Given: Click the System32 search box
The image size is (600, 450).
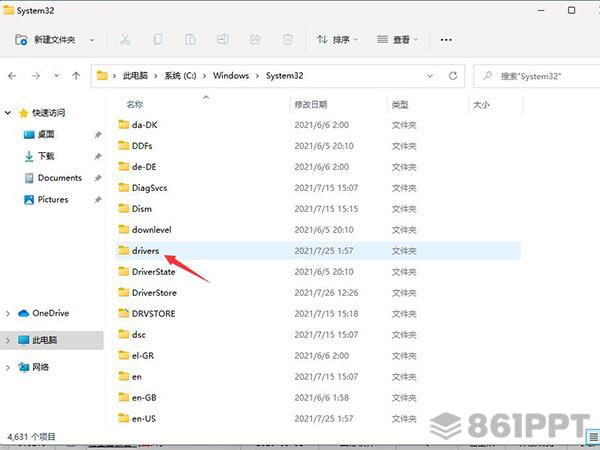Looking at the screenshot, I should [535, 76].
